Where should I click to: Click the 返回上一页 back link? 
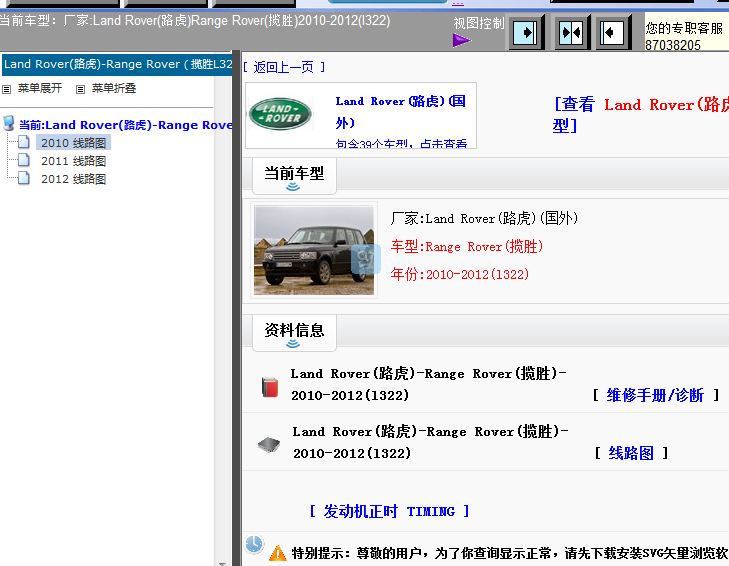(x=284, y=67)
